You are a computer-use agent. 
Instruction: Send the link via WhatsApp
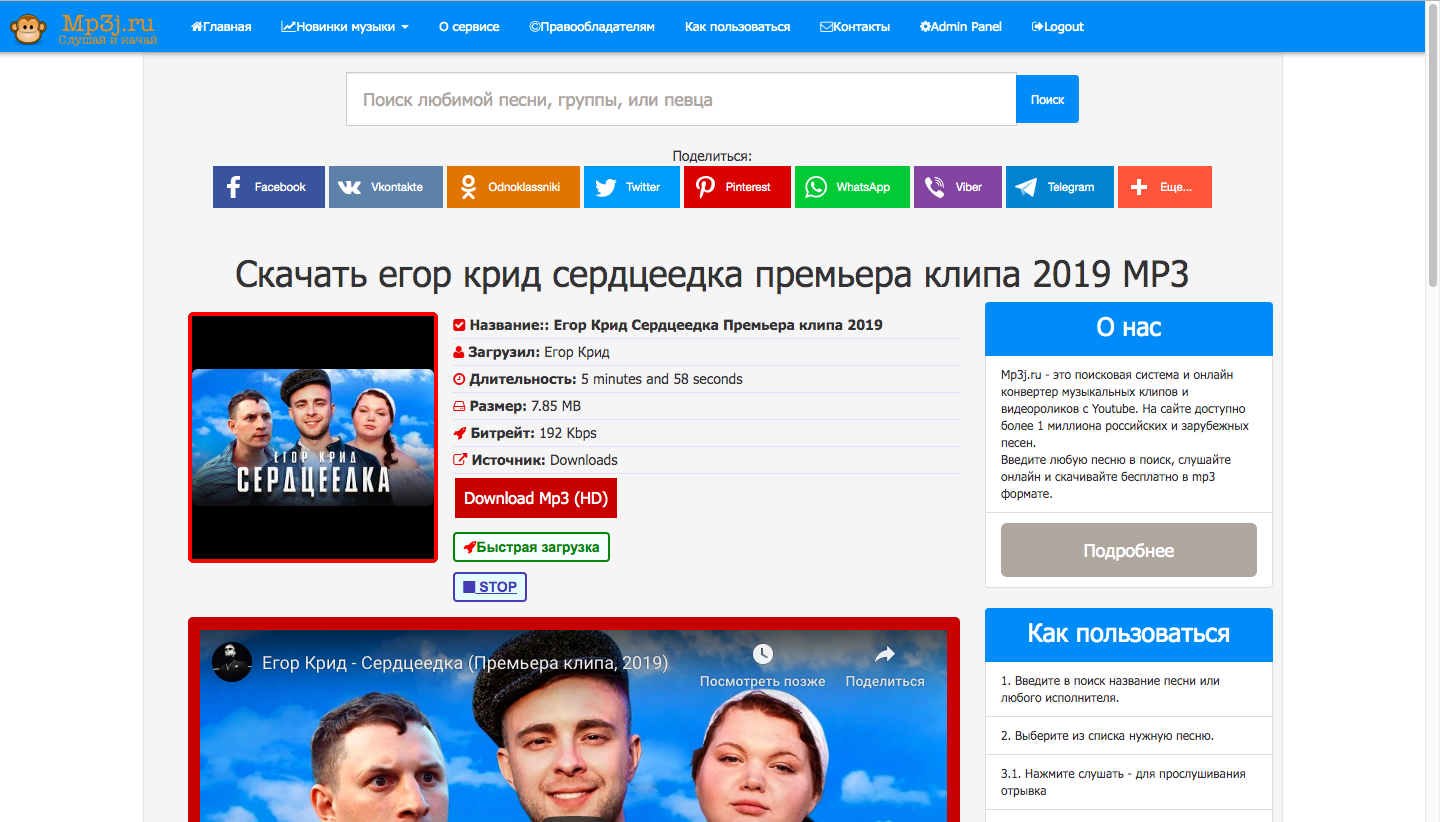pyautogui.click(x=852, y=187)
